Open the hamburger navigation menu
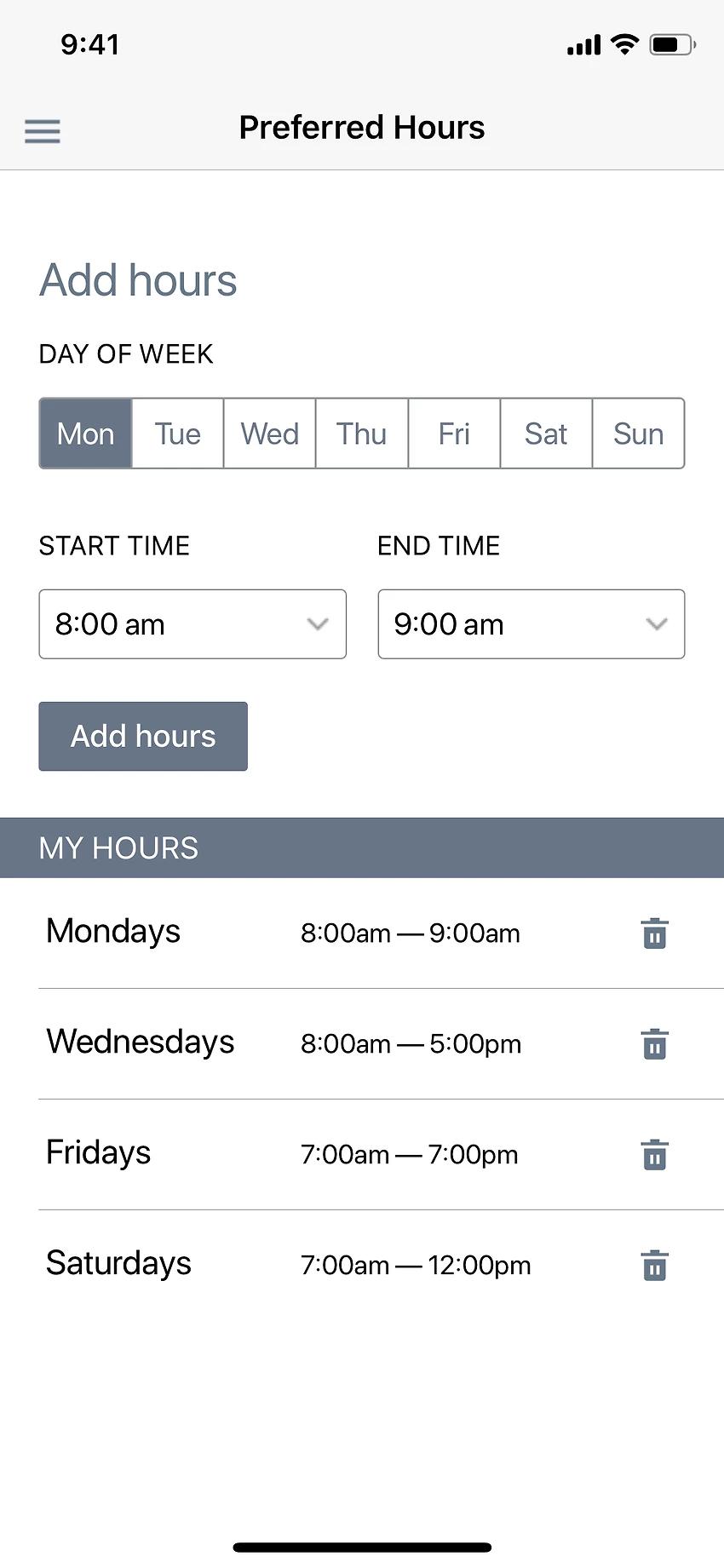Screen dimensions: 724x1568 click(x=43, y=131)
